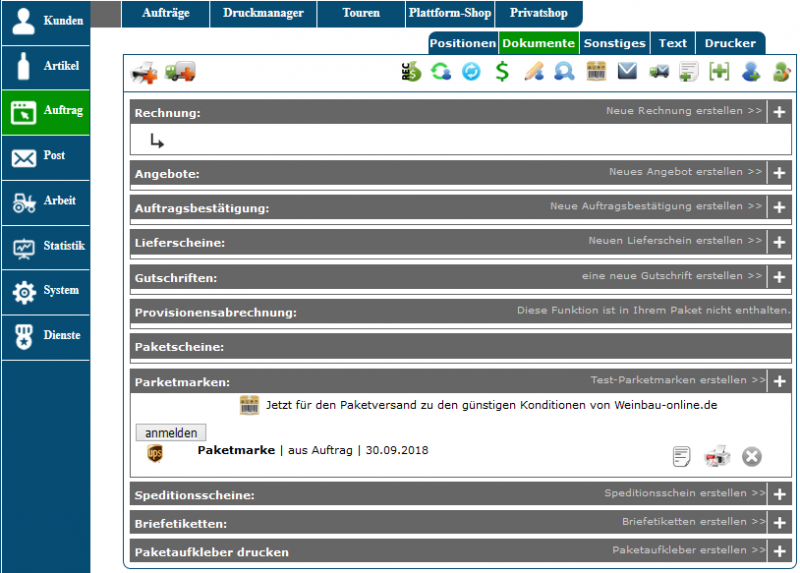
Task: Print the UPS Paketmarke entry
Action: tap(717, 456)
